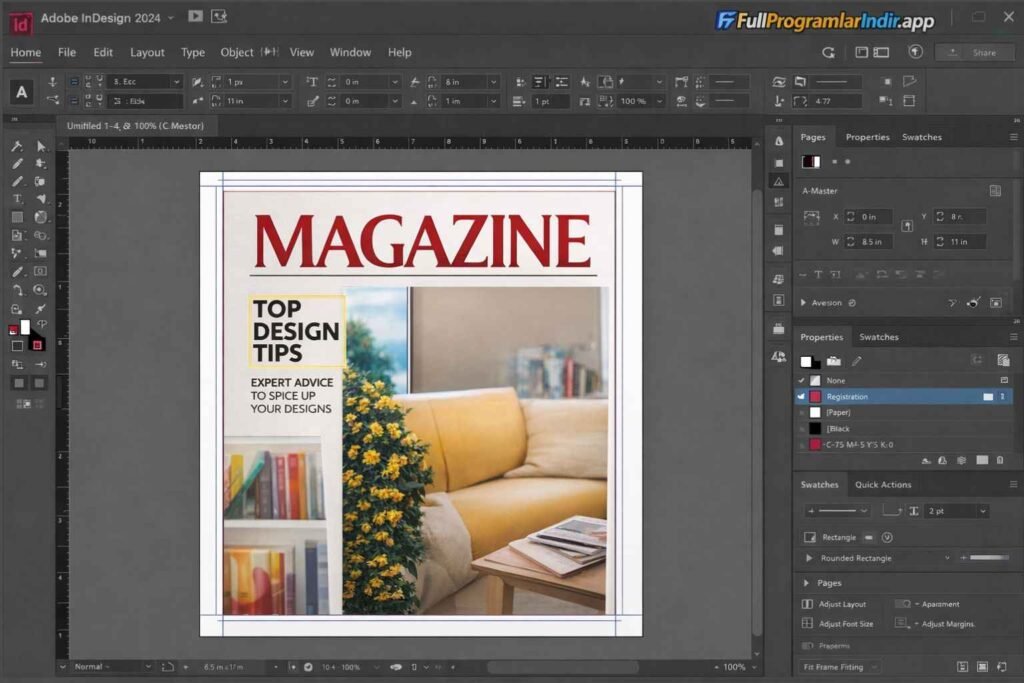
Task: Select the Zoom tool in the left toolbar
Action: click(40, 291)
